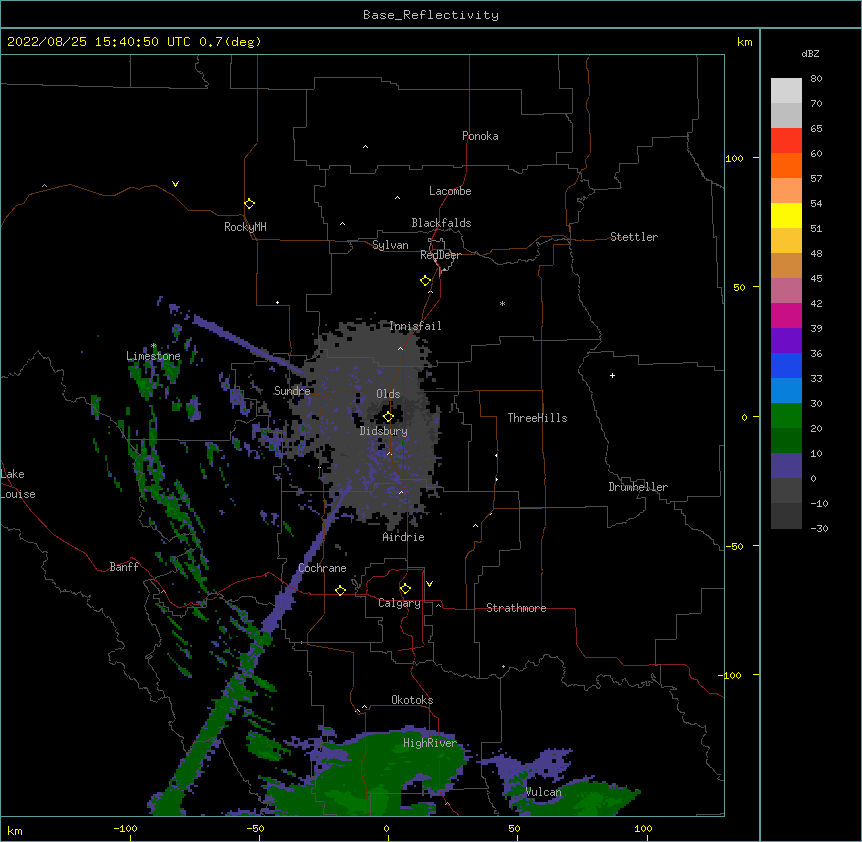Screen dimensions: 862x842
Task: Click the white asterisk marker east of RedDeer
Action: tap(502, 303)
